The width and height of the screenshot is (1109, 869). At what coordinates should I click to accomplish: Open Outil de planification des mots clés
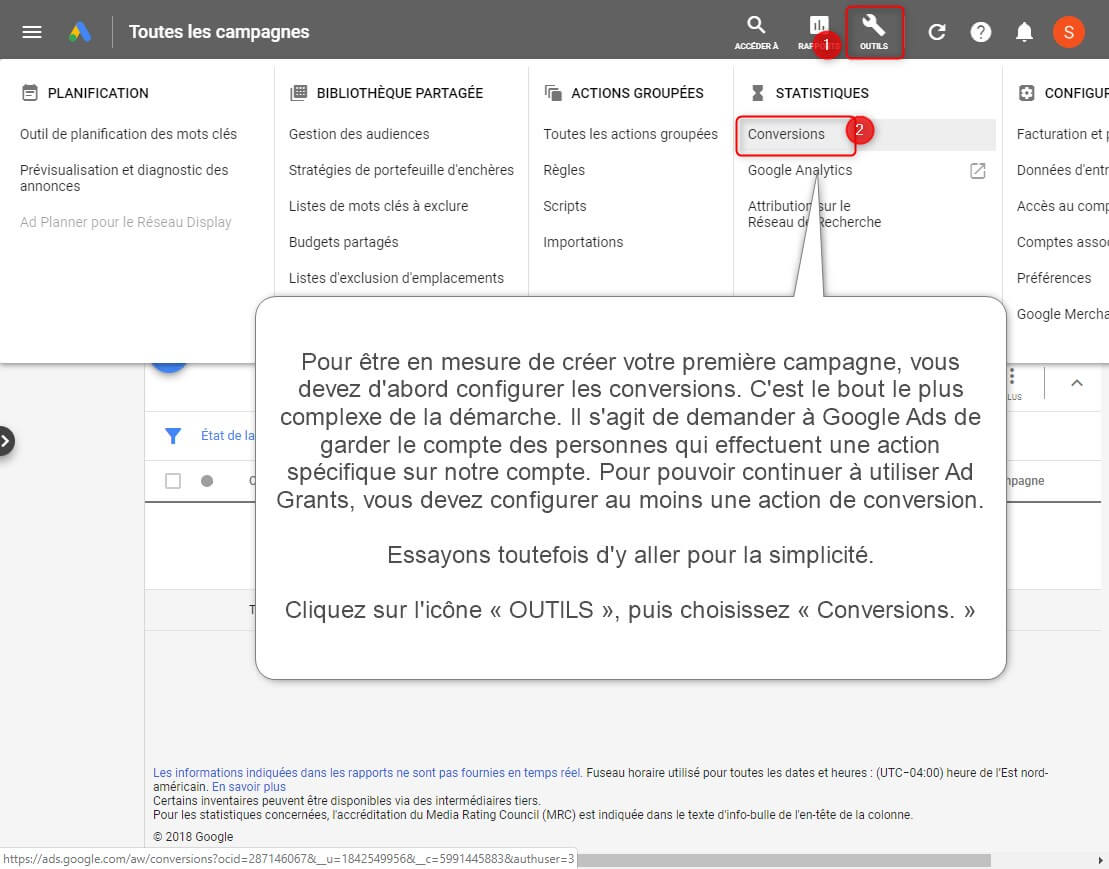(128, 134)
